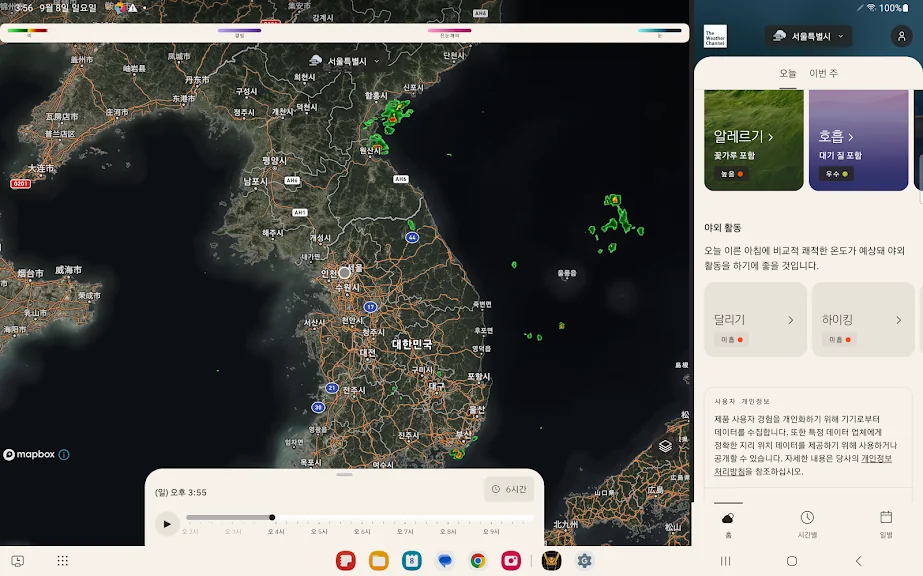923x576 pixels.
Task: Open the screen capture taskbar icon
Action: click(x=18, y=561)
